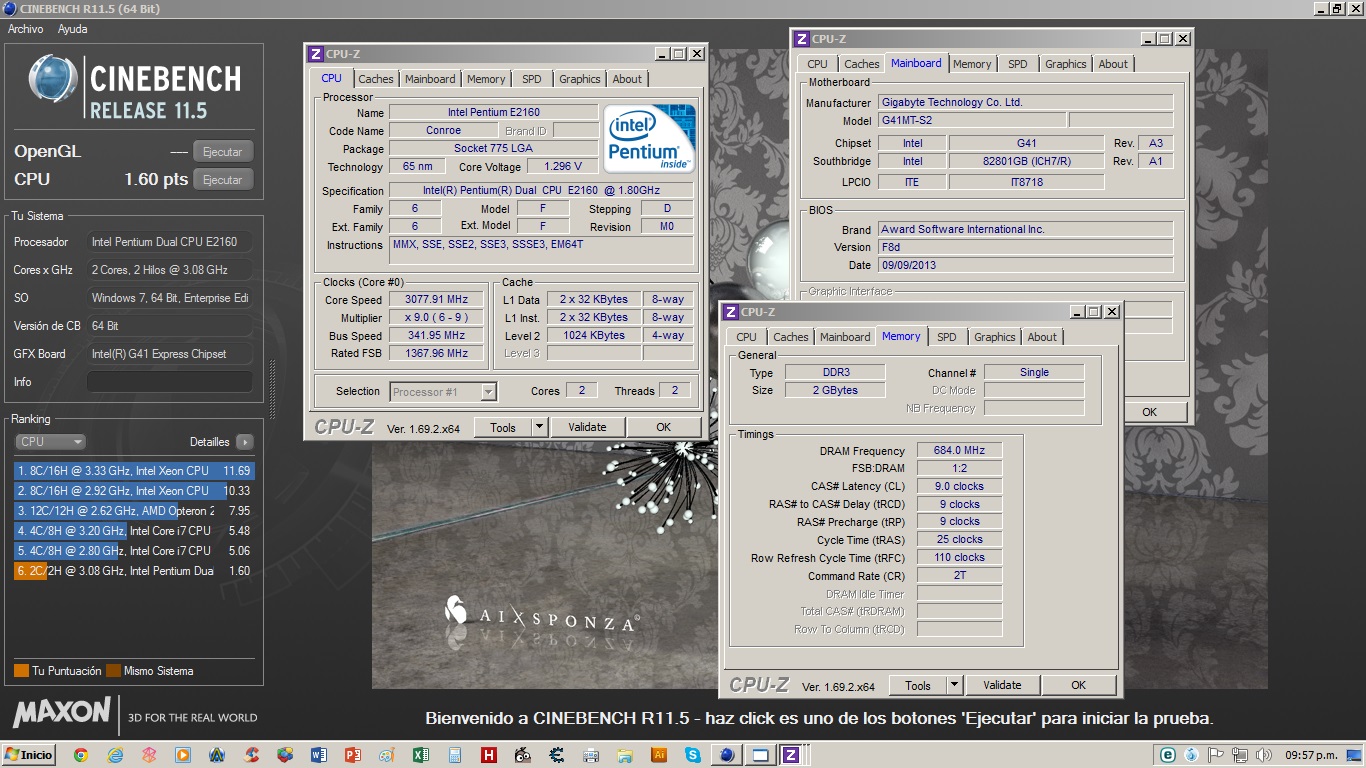Select ranking row 2C/2H Intel Pentium Dual
1366x768 pixels.
134,571
